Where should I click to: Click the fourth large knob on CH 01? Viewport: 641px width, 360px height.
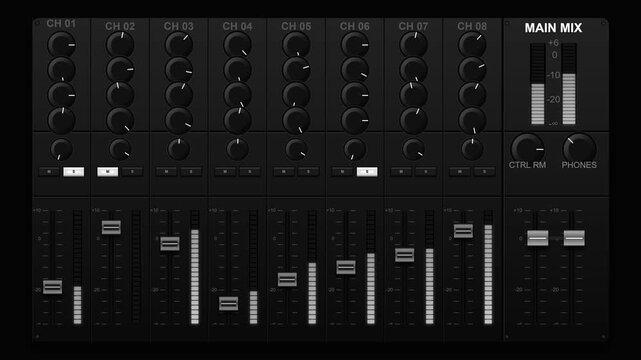click(x=61, y=121)
